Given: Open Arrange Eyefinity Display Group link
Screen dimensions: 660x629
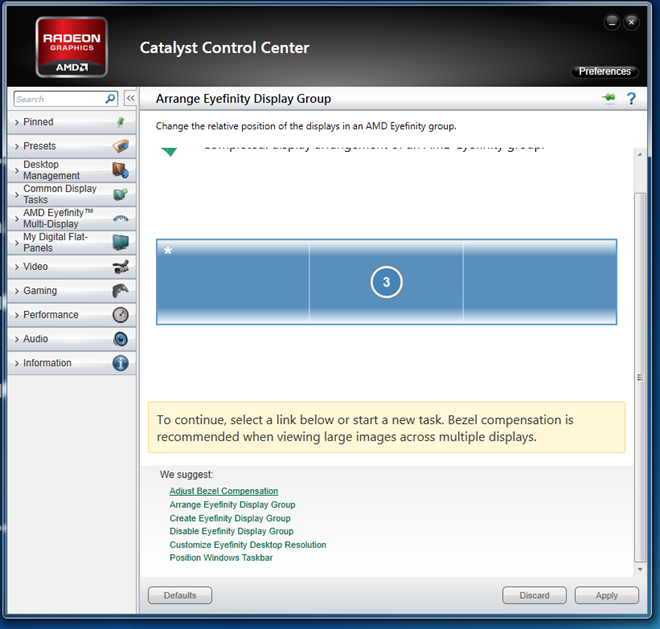Looking at the screenshot, I should 232,504.
